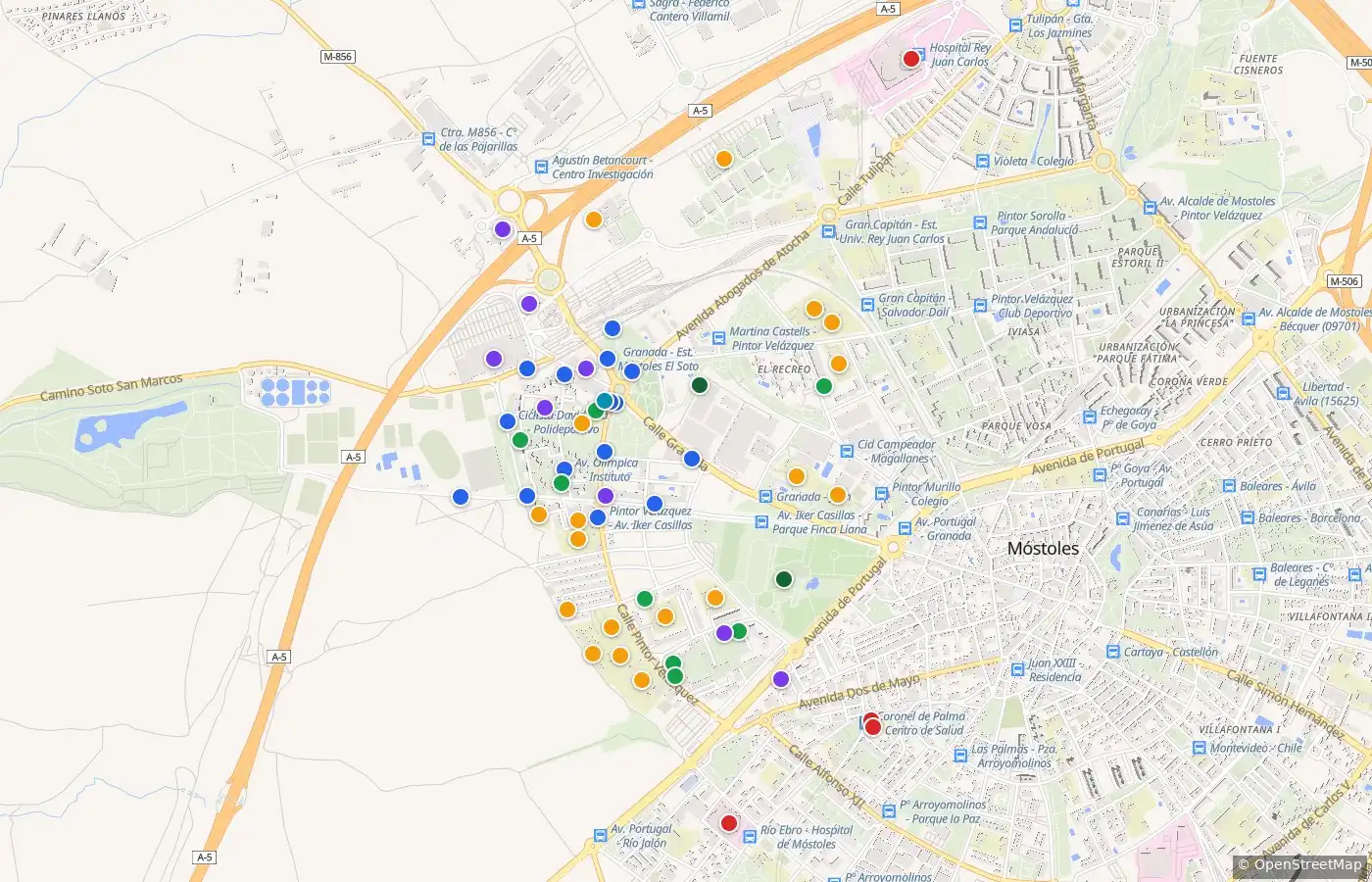Select the purple marker at Avenida Dos de Mayo junction
1372x882 pixels.
(x=781, y=679)
